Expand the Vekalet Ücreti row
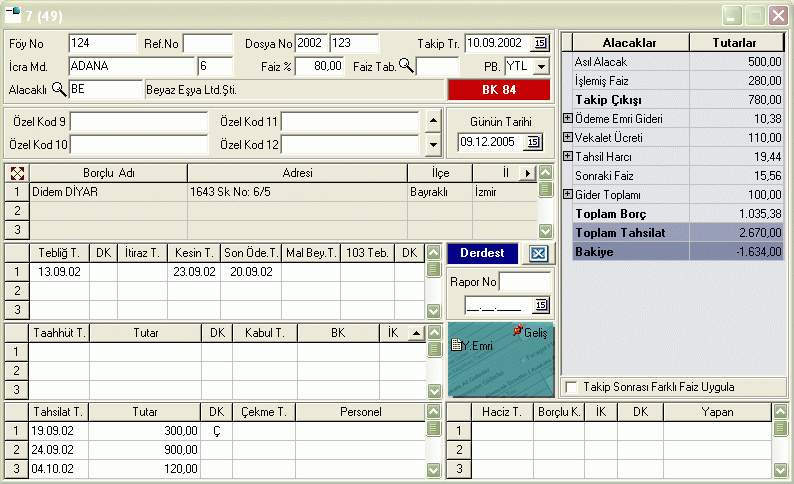The width and height of the screenshot is (794, 484). pos(568,137)
